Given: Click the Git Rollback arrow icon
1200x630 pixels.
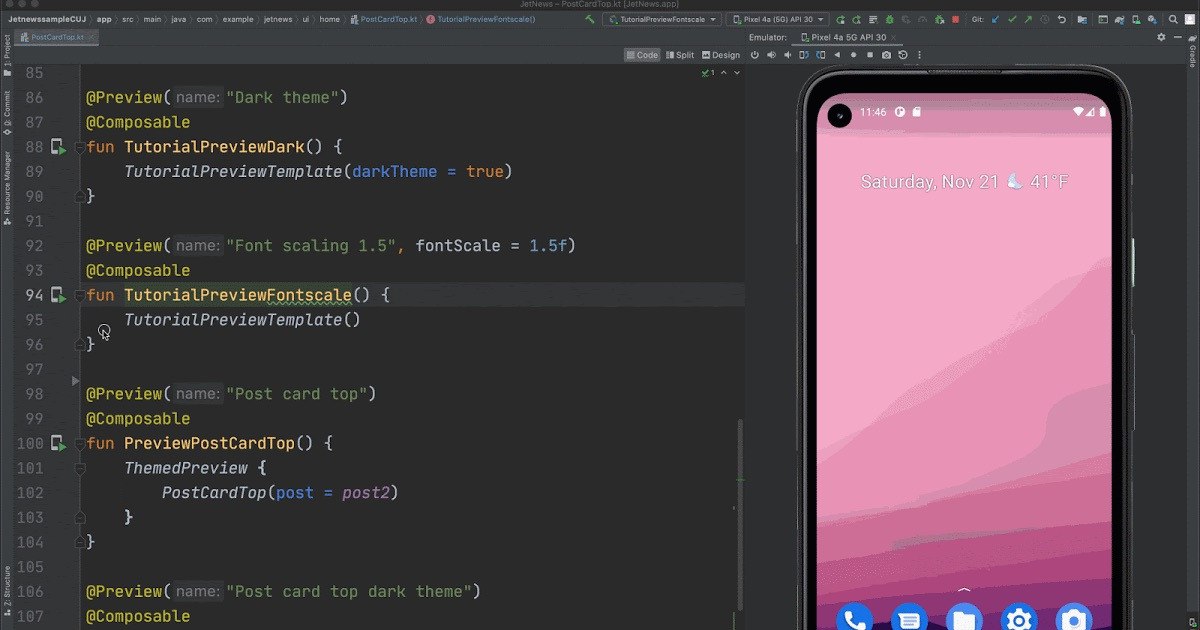Looking at the screenshot, I should (1061, 19).
